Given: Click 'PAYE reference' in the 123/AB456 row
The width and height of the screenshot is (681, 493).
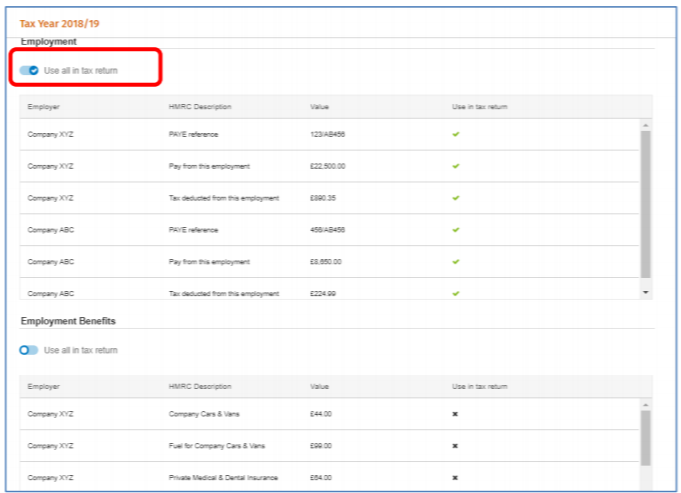Looking at the screenshot, I should [x=193, y=134].
